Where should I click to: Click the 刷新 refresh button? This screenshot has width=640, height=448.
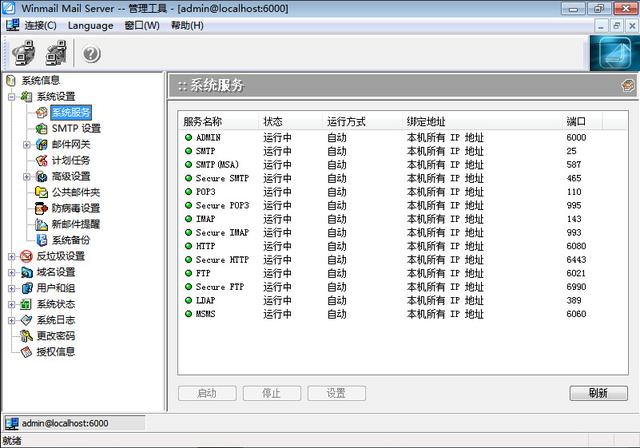tap(598, 393)
